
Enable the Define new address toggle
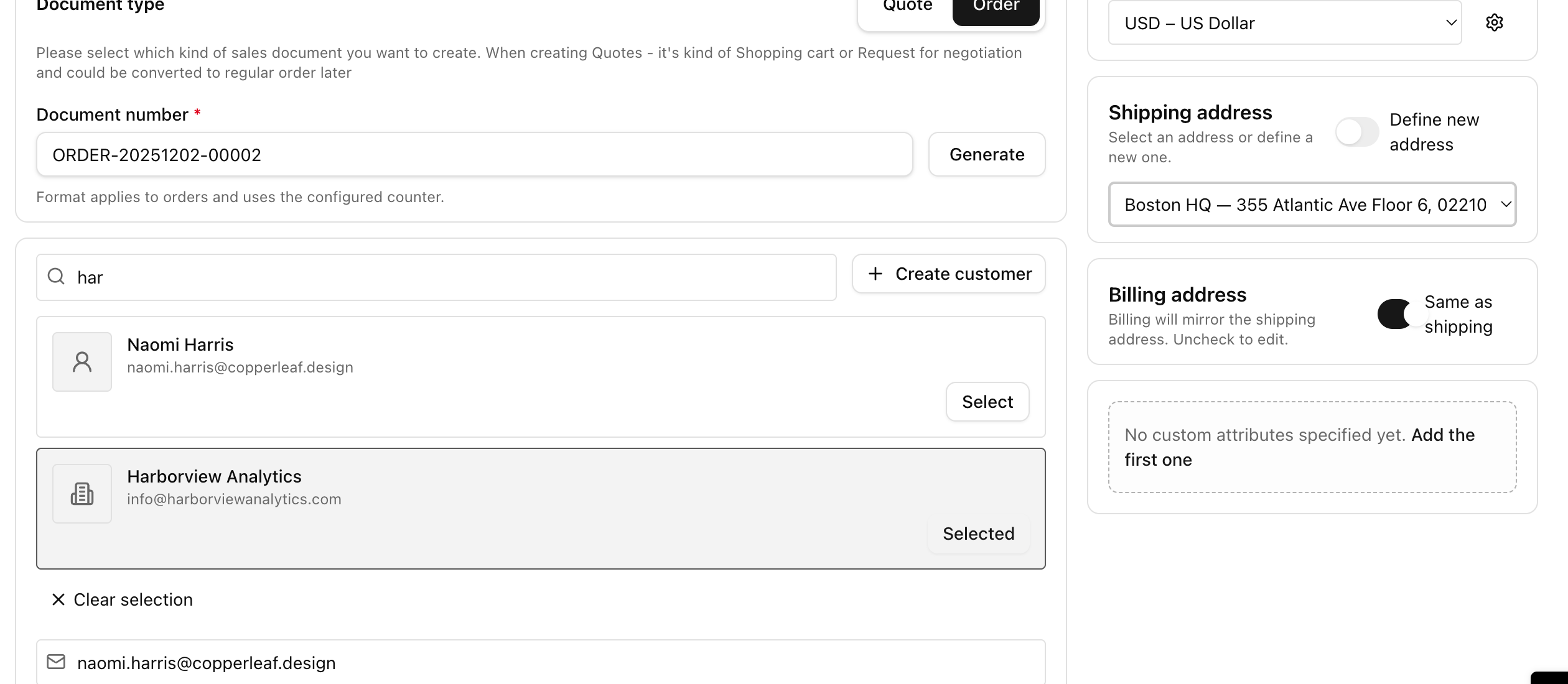click(1357, 131)
